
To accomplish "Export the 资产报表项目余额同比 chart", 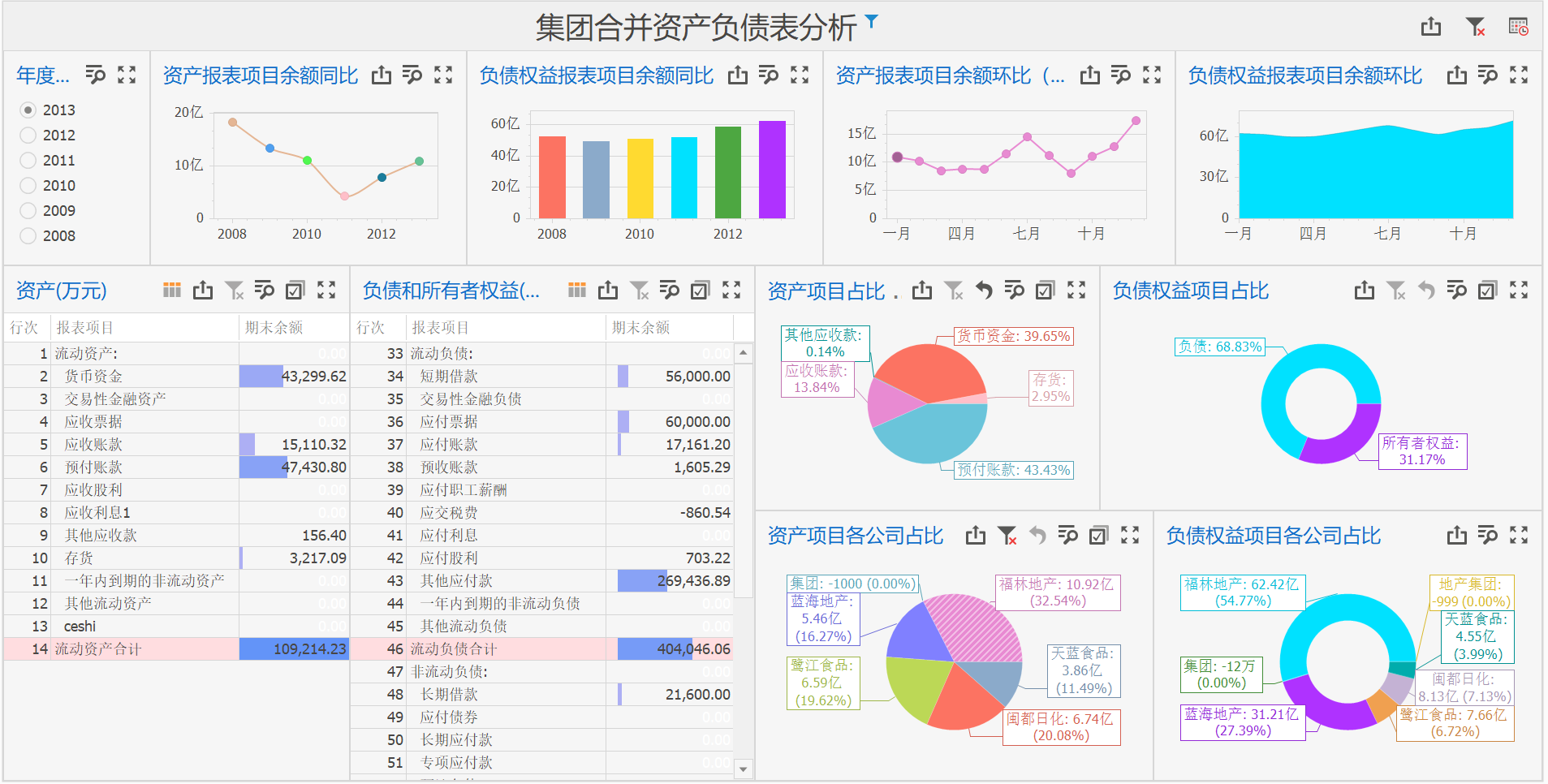I will coord(382,75).
